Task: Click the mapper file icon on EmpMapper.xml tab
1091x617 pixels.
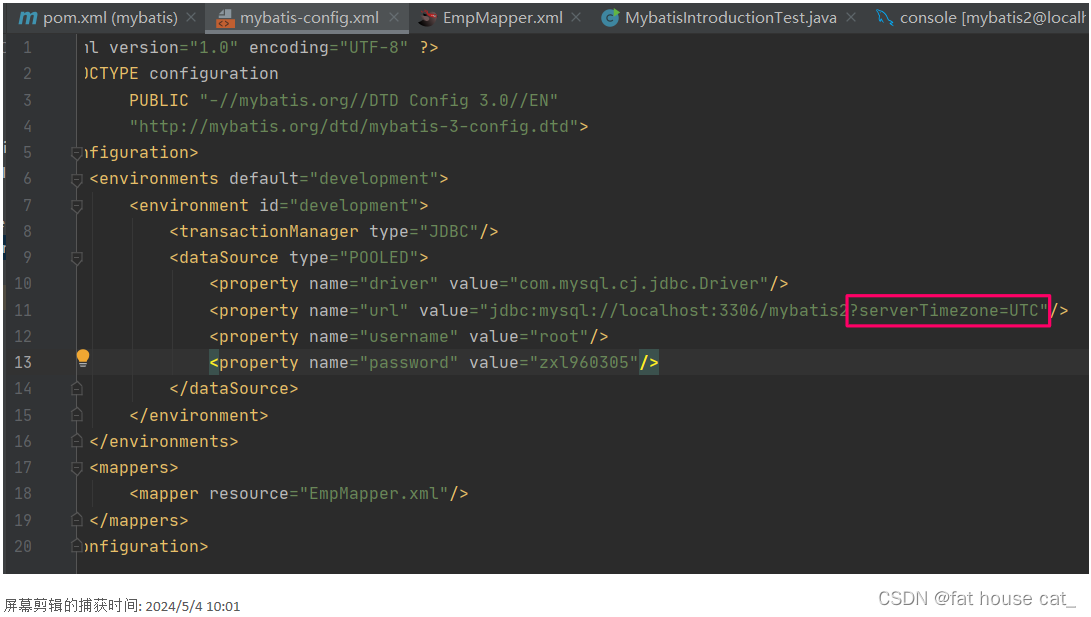Action: tap(425, 17)
